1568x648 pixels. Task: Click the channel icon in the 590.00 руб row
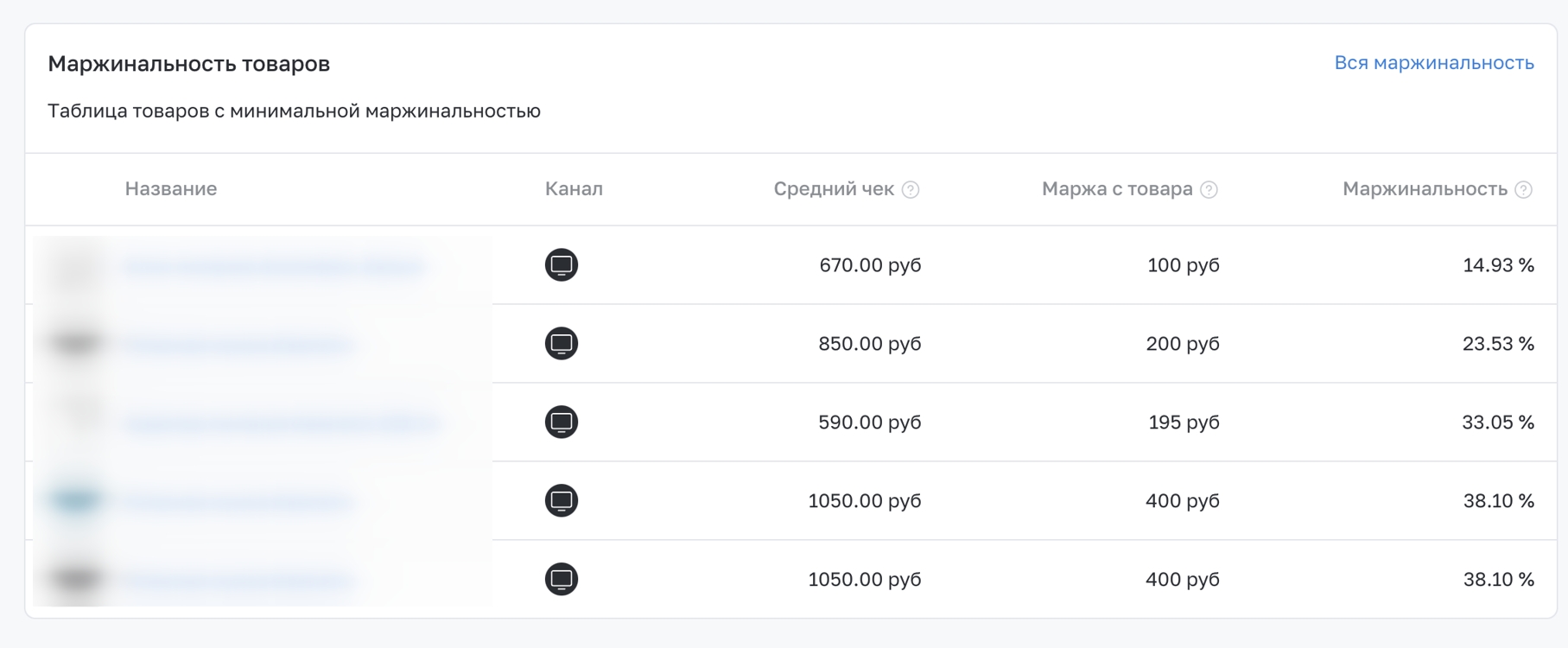(x=562, y=422)
